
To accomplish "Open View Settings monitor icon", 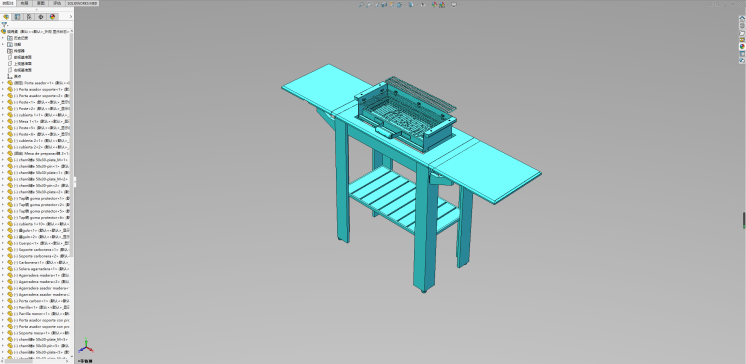I will coord(454,5).
